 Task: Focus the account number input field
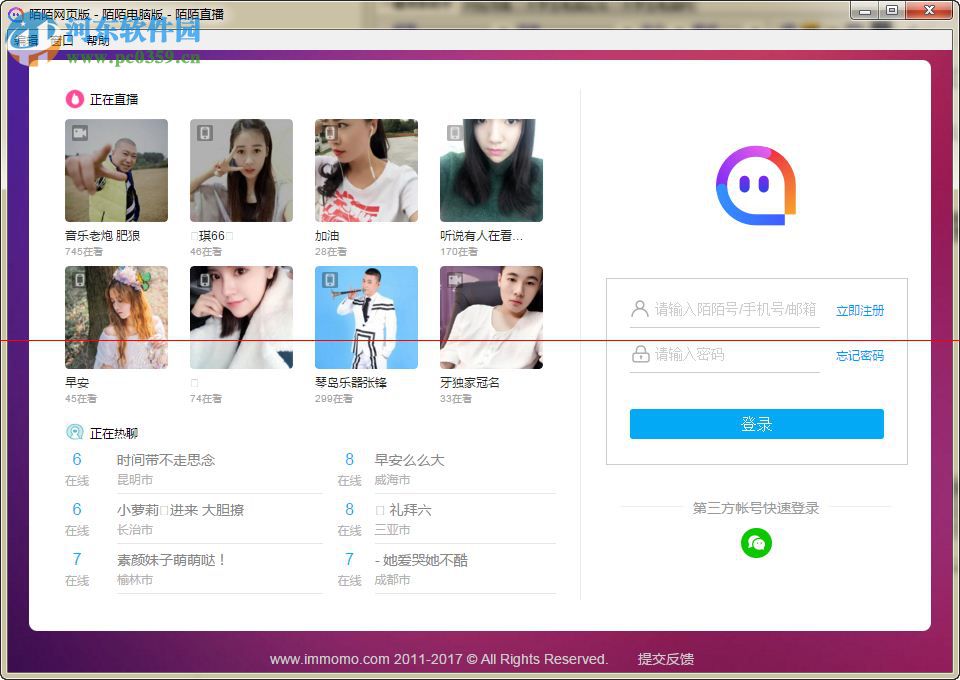pos(725,310)
